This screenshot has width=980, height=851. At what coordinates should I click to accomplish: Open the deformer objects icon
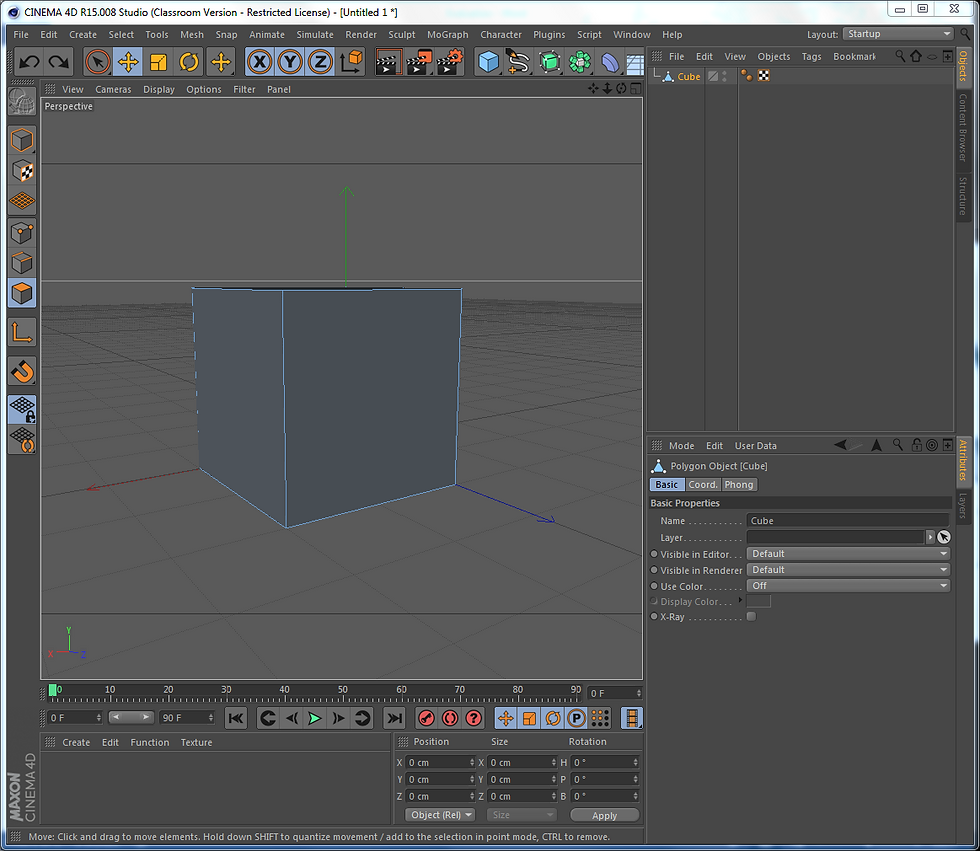pos(610,62)
